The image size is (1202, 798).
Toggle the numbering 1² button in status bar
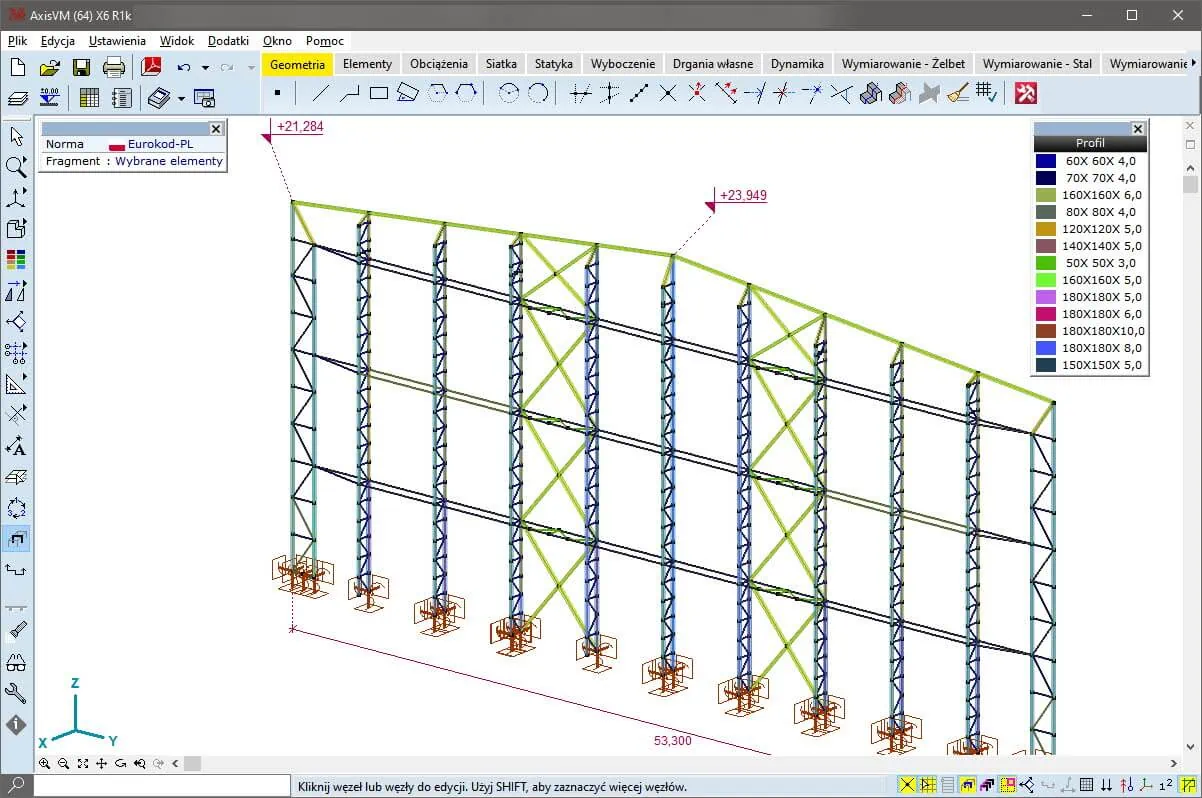(x=1166, y=786)
